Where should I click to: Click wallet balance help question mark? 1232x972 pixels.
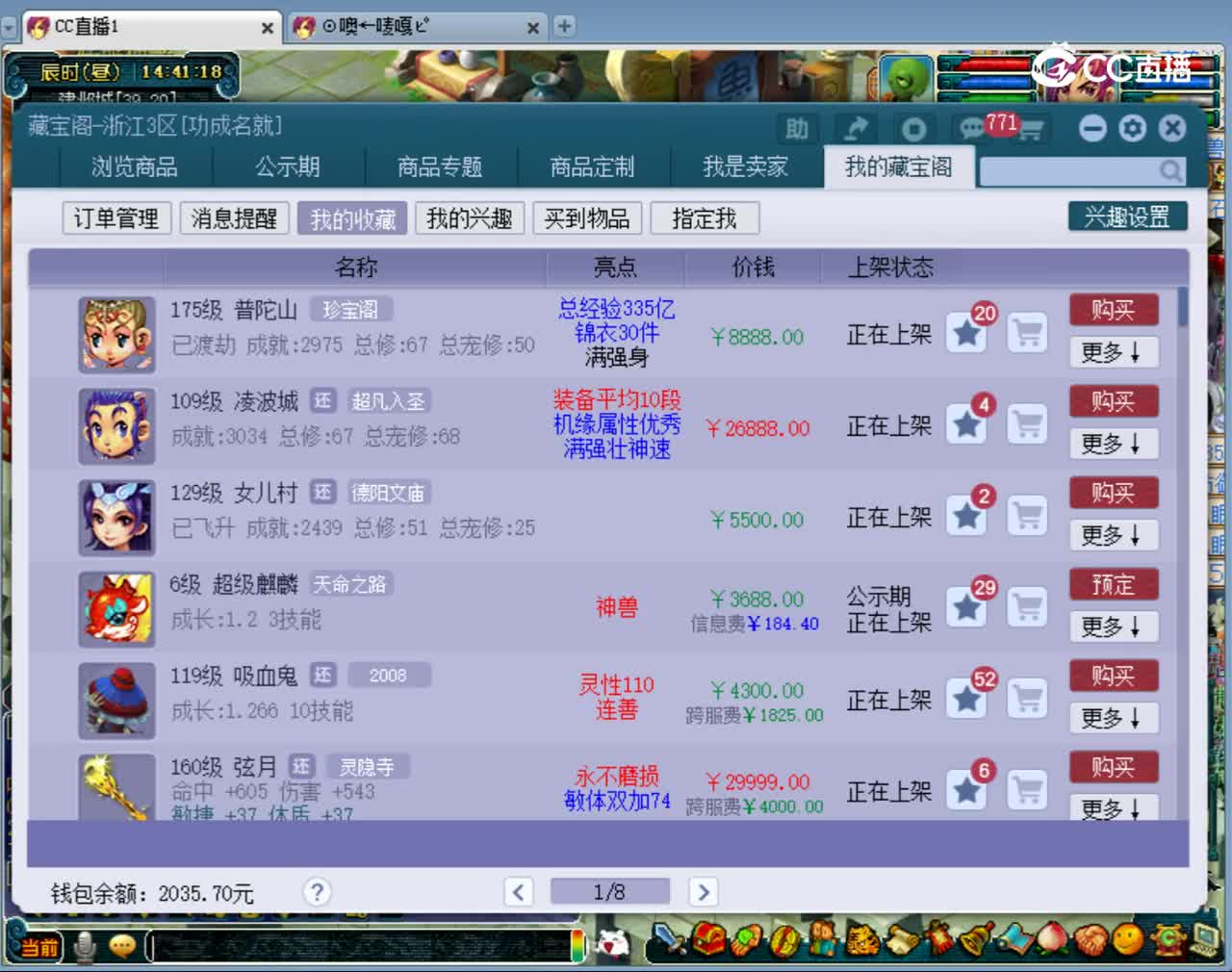tap(317, 892)
